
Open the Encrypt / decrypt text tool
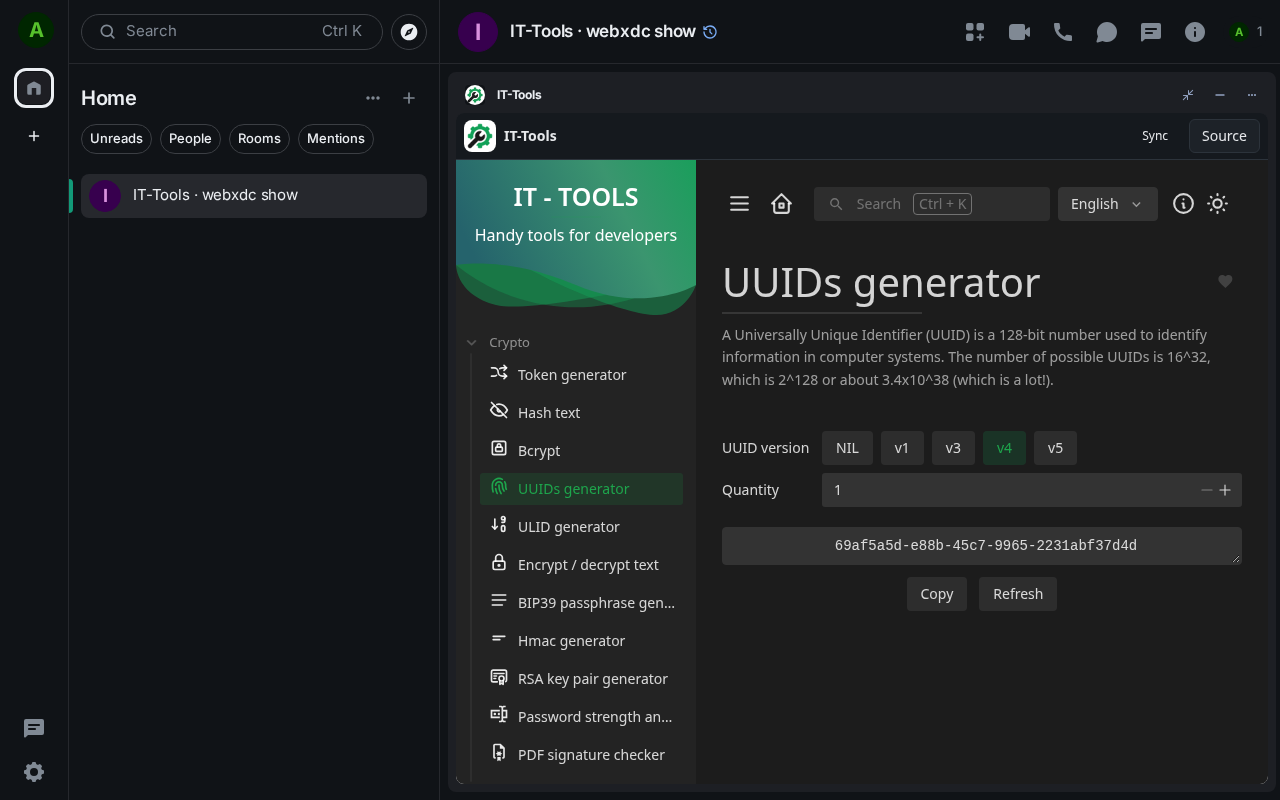[x=581, y=564]
